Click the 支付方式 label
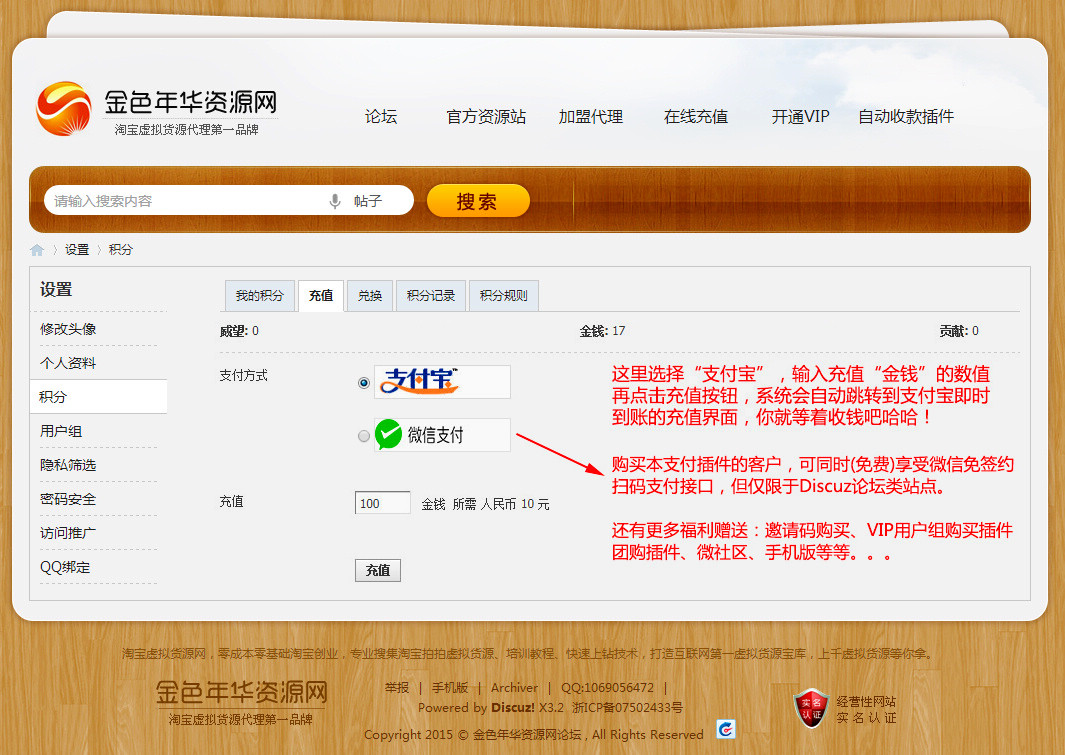Screen dimensions: 1065x755 pyautogui.click(x=243, y=375)
